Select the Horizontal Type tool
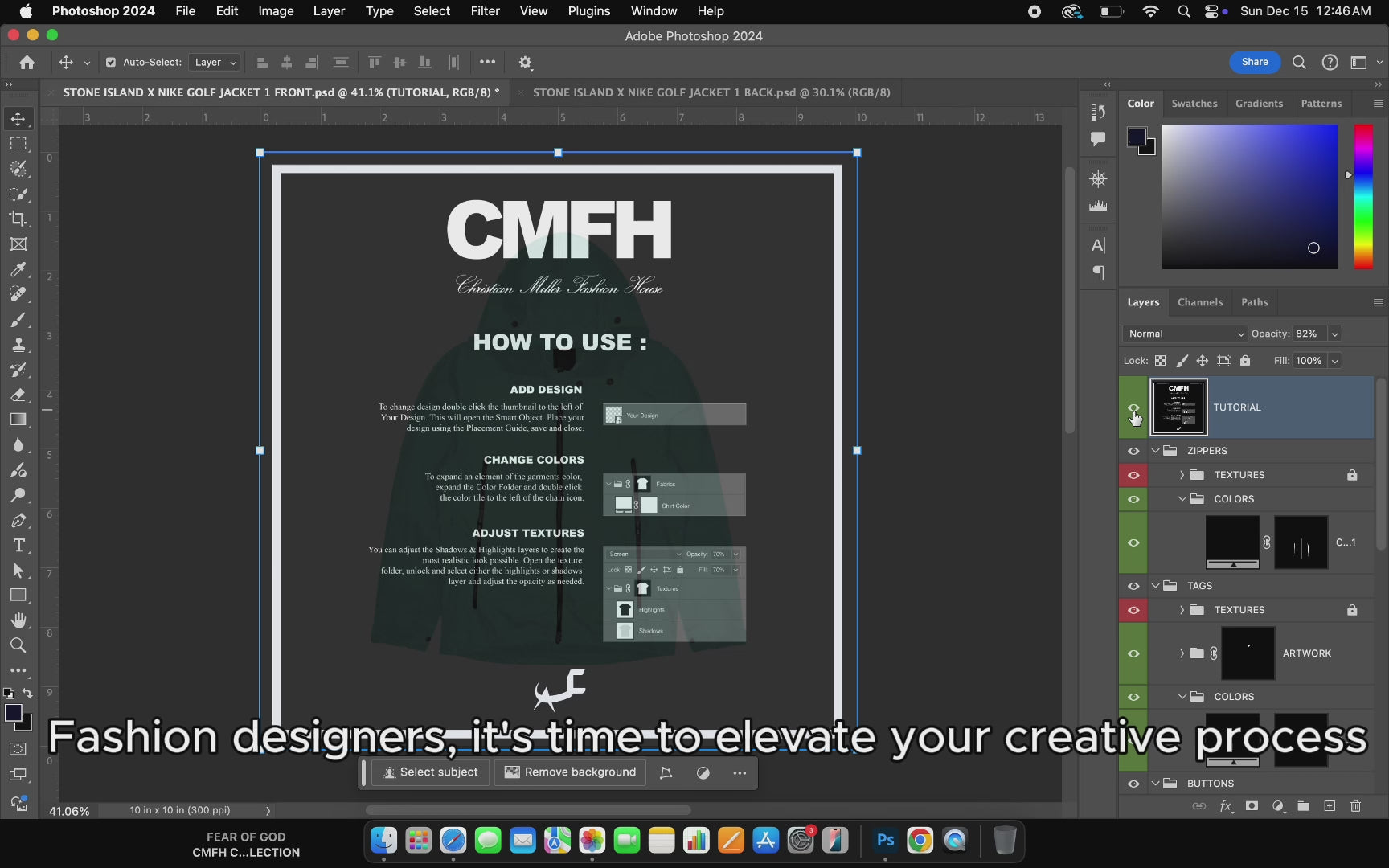The height and width of the screenshot is (868, 1389). click(x=18, y=546)
